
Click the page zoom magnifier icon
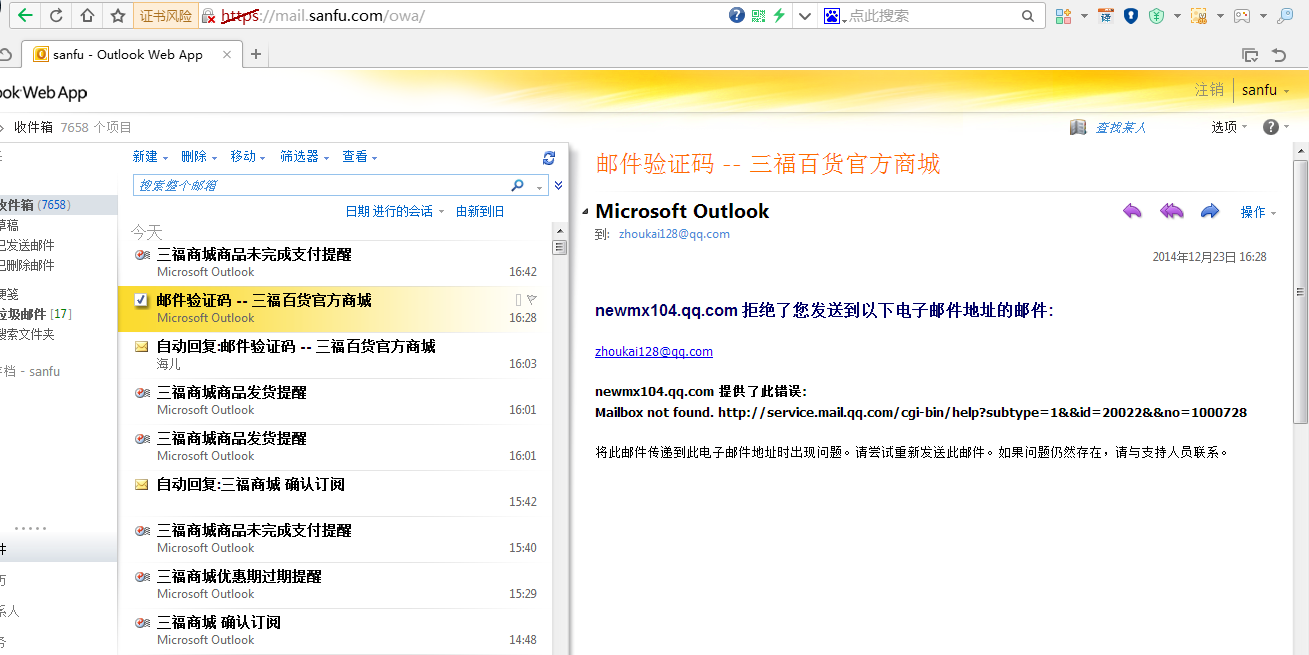coord(1284,15)
